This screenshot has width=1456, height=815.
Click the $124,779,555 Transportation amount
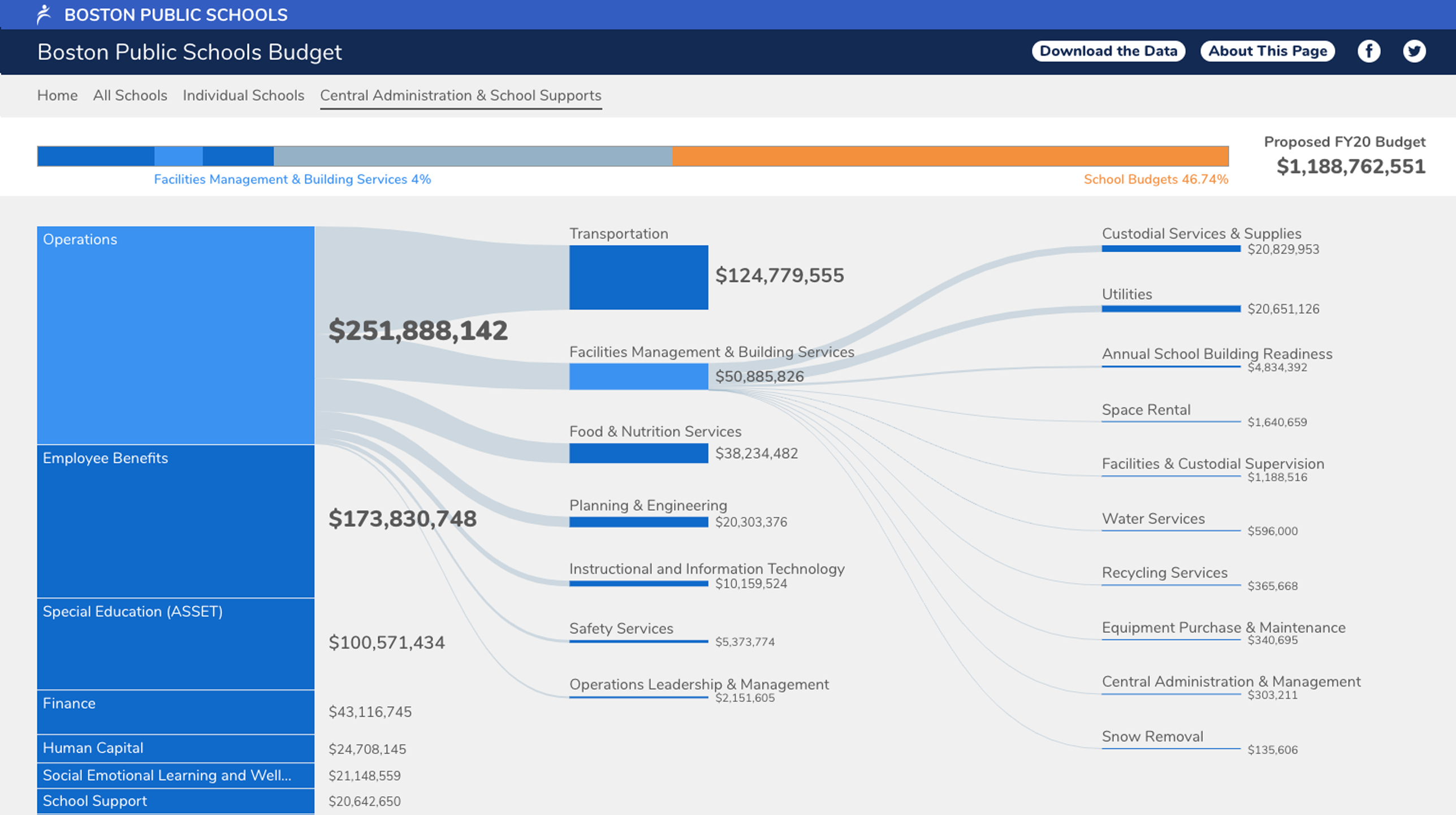[779, 275]
